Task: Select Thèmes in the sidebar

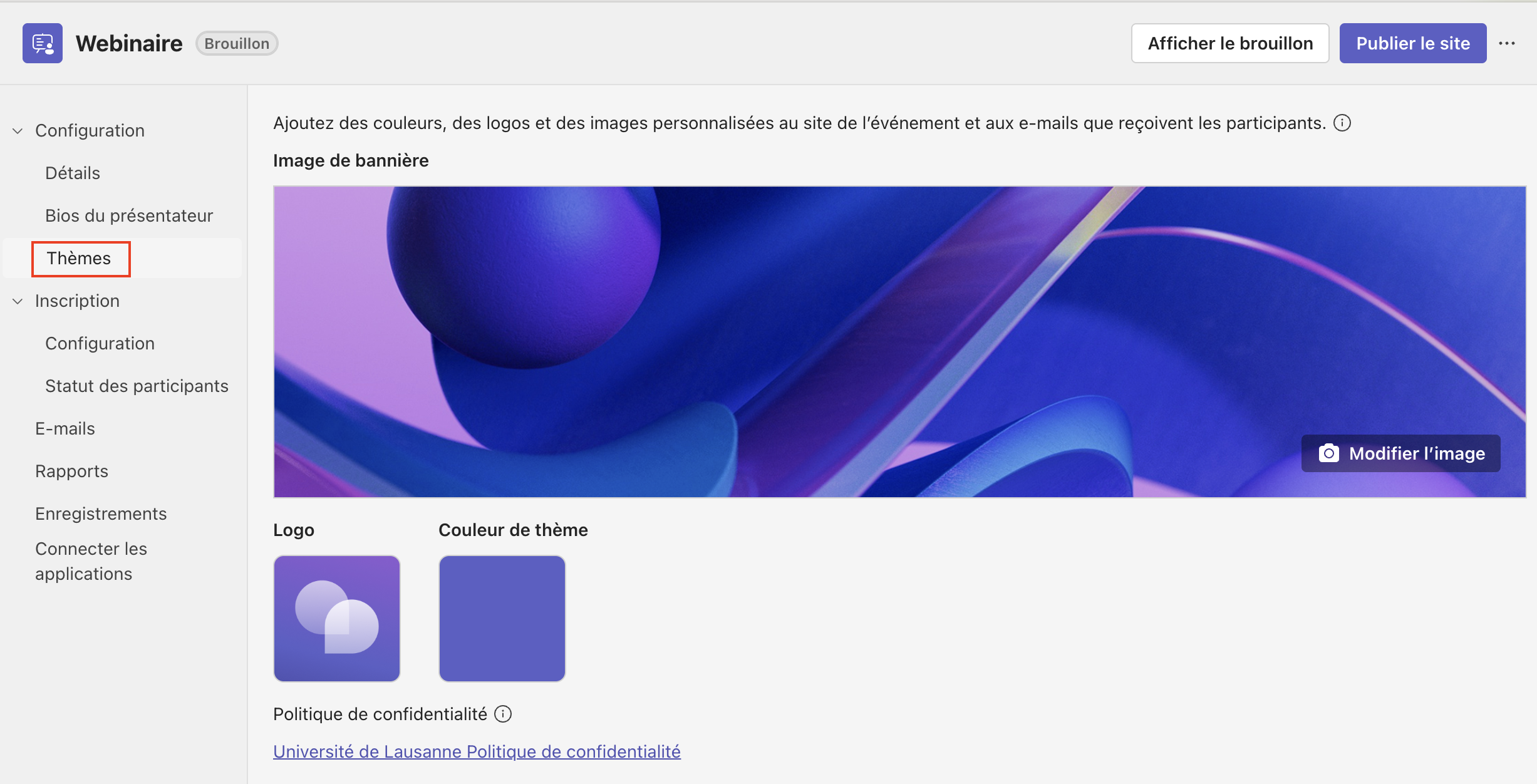Action: 79,258
